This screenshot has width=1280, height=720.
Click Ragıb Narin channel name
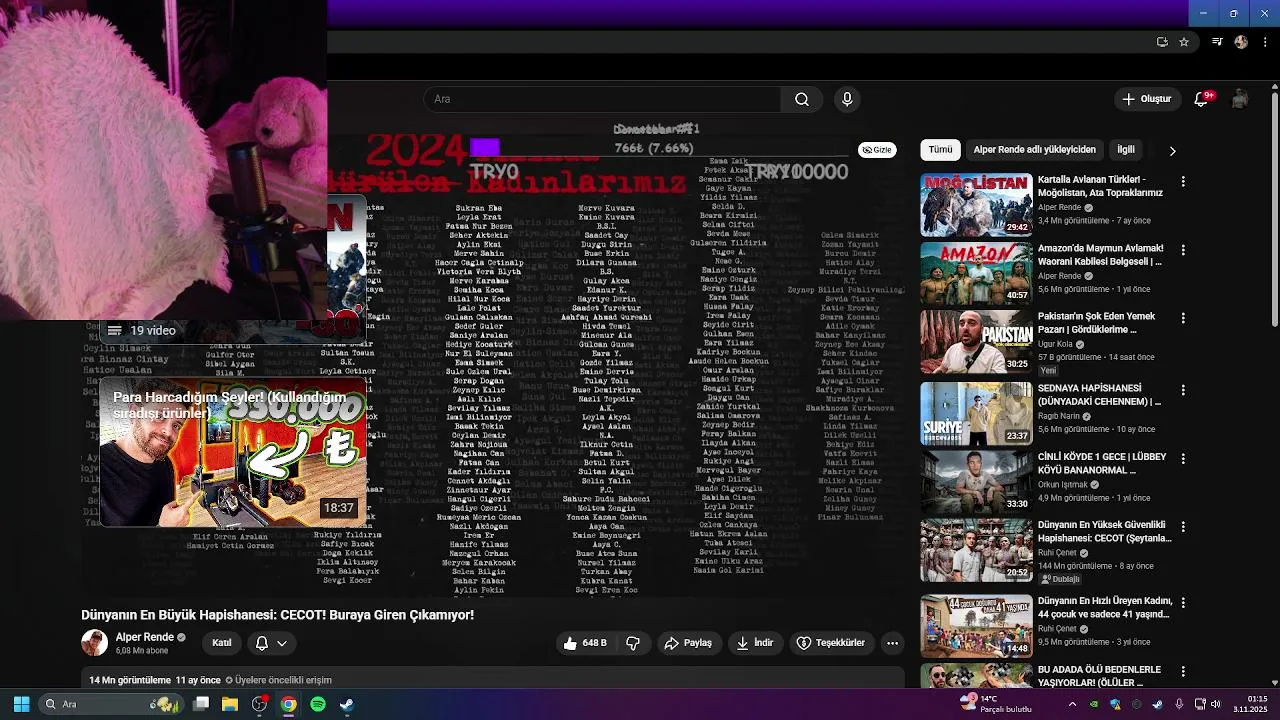pyautogui.click(x=1058, y=416)
